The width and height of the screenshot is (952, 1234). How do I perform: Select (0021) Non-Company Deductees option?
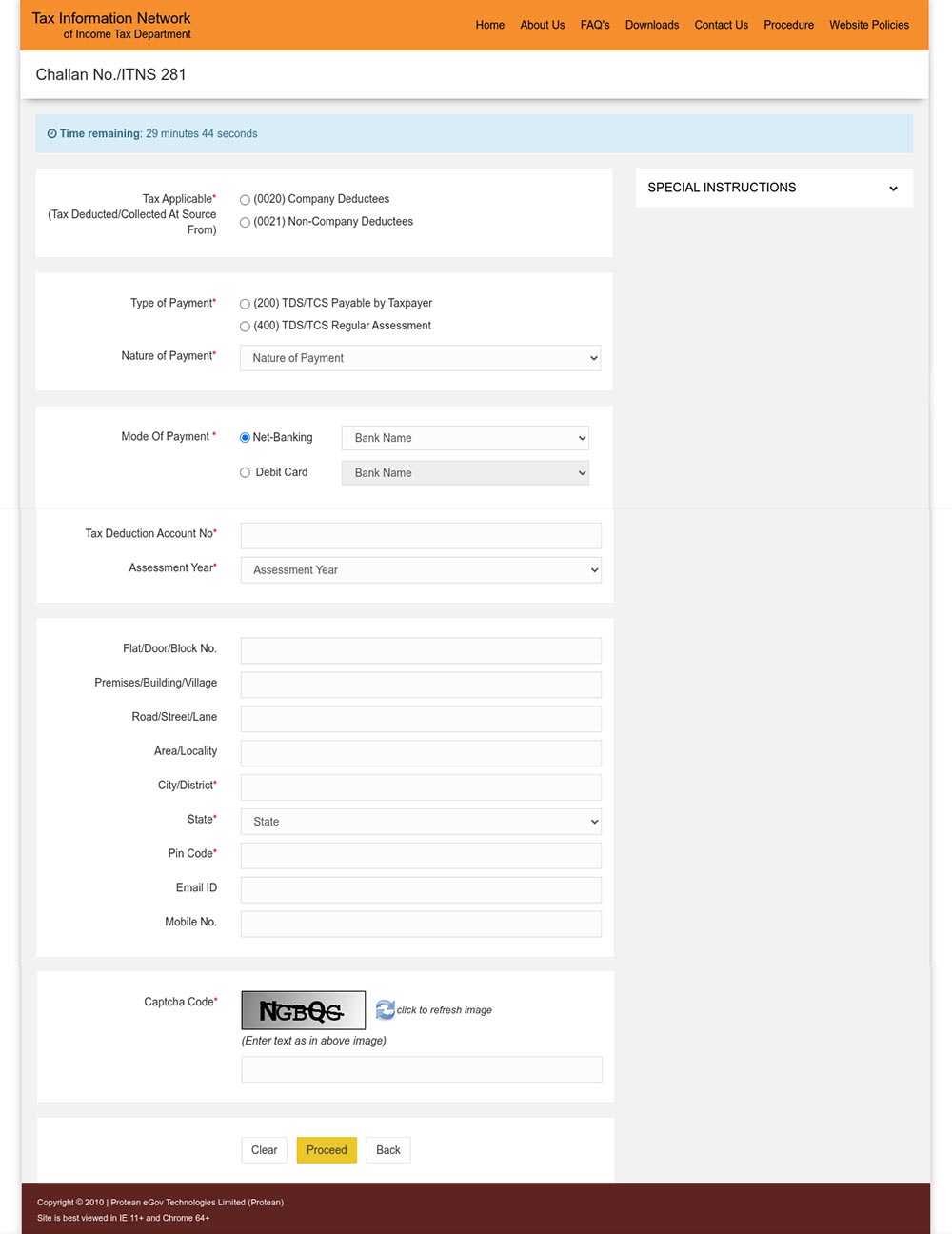(245, 223)
